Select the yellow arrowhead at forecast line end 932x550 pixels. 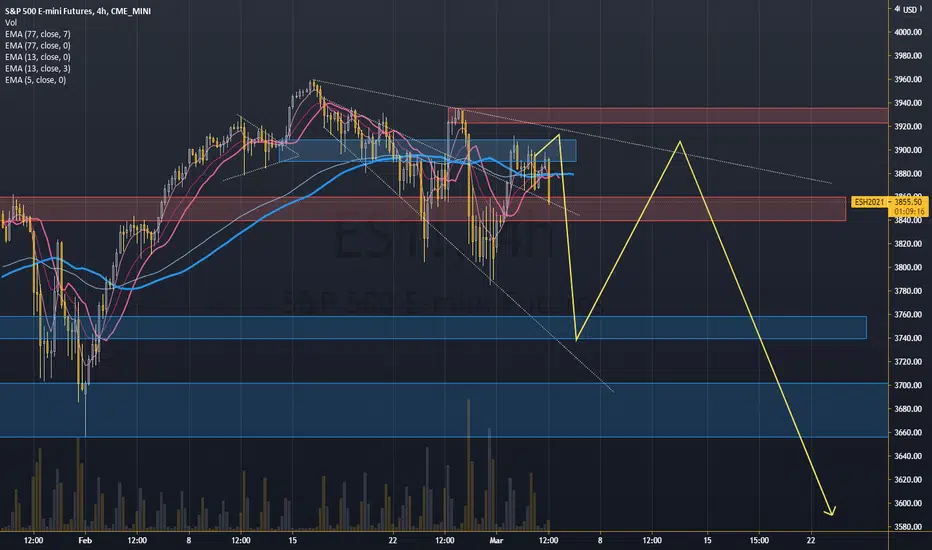831,511
